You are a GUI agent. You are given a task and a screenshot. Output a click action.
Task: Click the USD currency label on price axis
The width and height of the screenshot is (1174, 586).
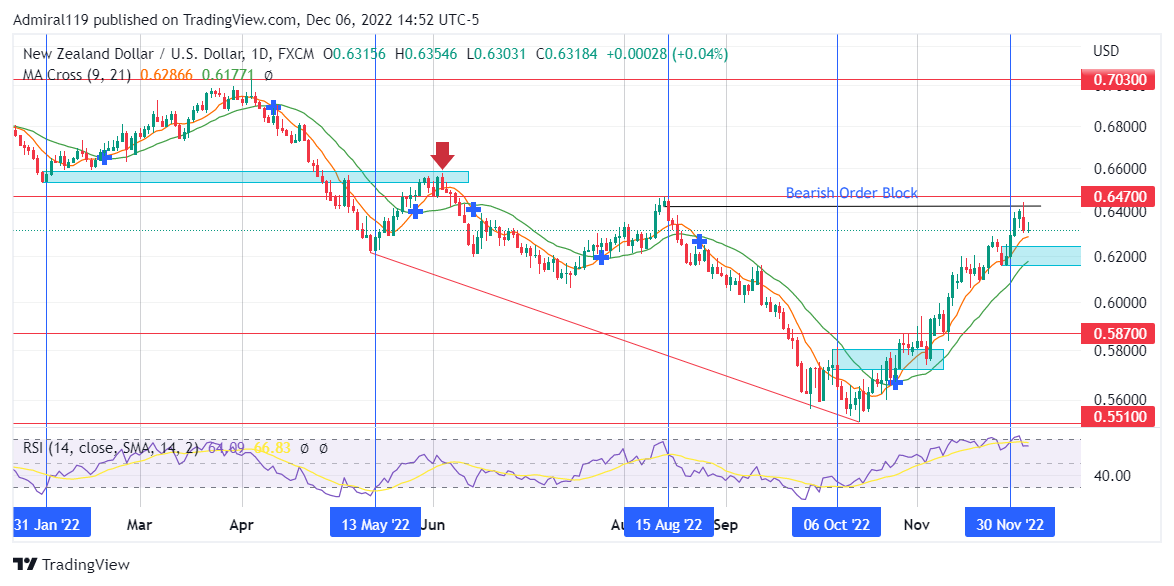(x=1106, y=51)
